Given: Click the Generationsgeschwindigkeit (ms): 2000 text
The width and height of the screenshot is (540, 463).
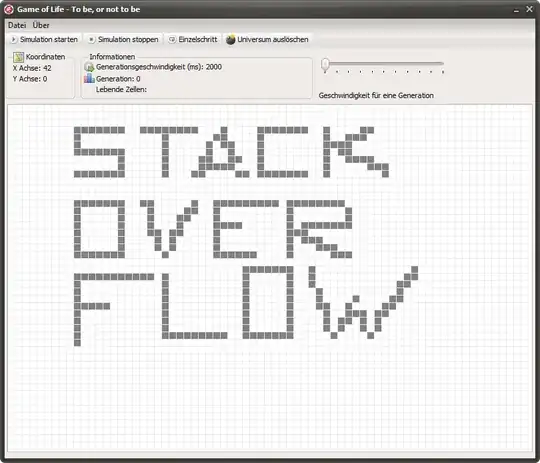Looking at the screenshot, I should [159, 67].
